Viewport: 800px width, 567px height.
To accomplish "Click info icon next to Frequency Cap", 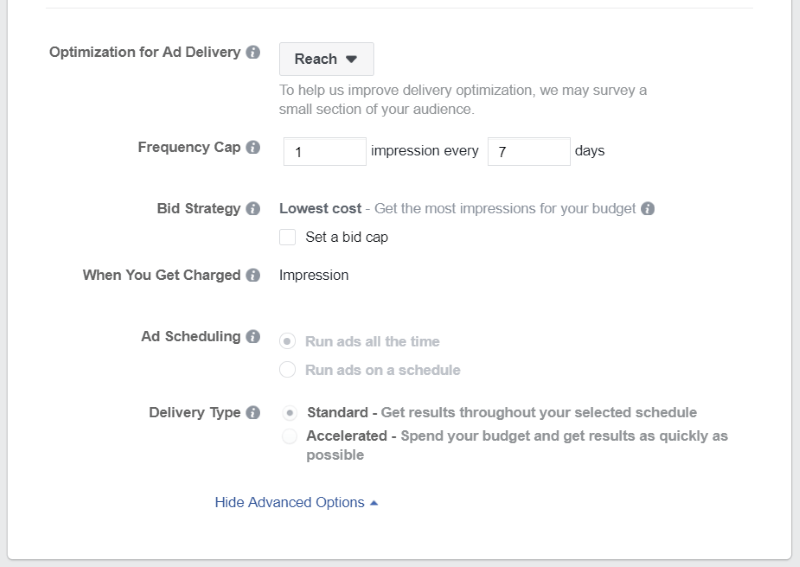I will point(253,147).
